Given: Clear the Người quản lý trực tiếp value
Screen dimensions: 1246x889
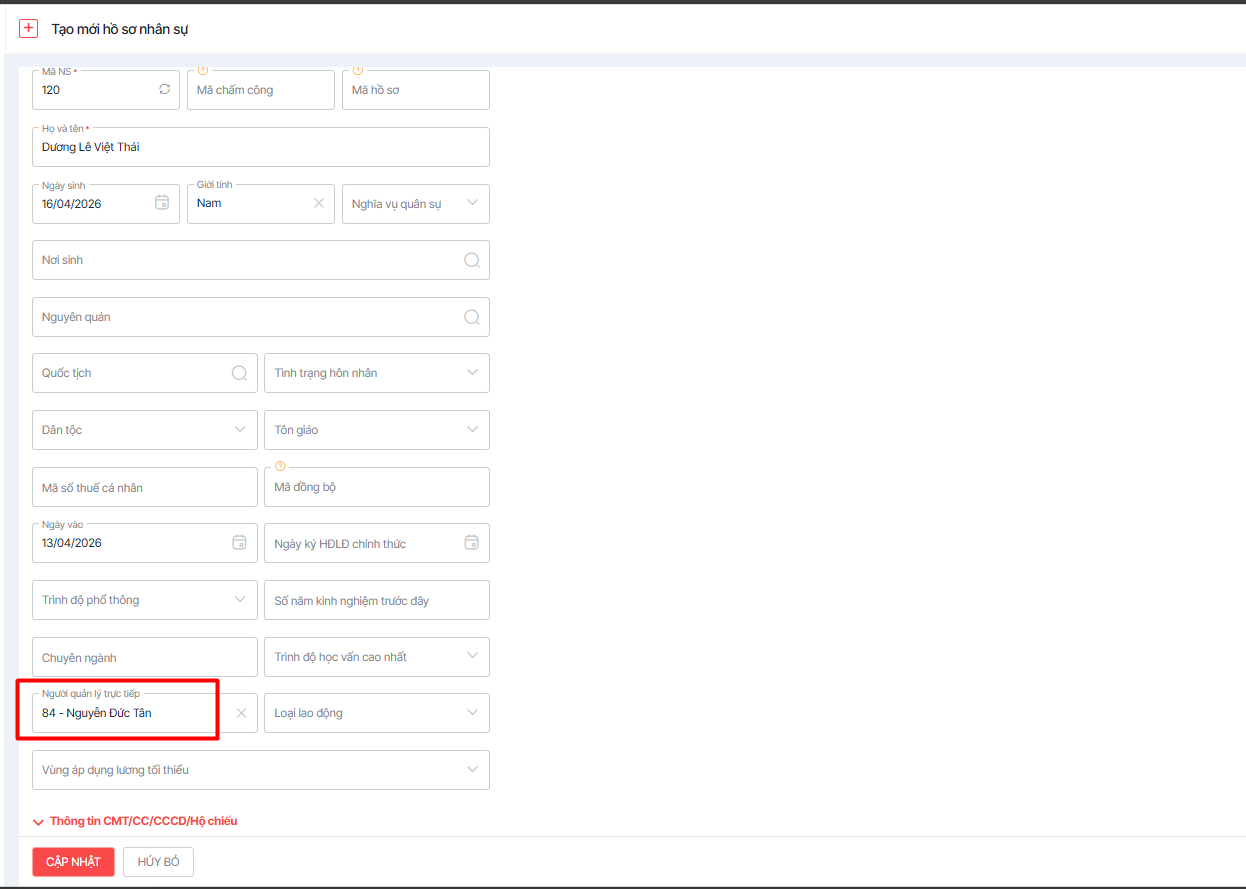Looking at the screenshot, I should click(x=241, y=713).
